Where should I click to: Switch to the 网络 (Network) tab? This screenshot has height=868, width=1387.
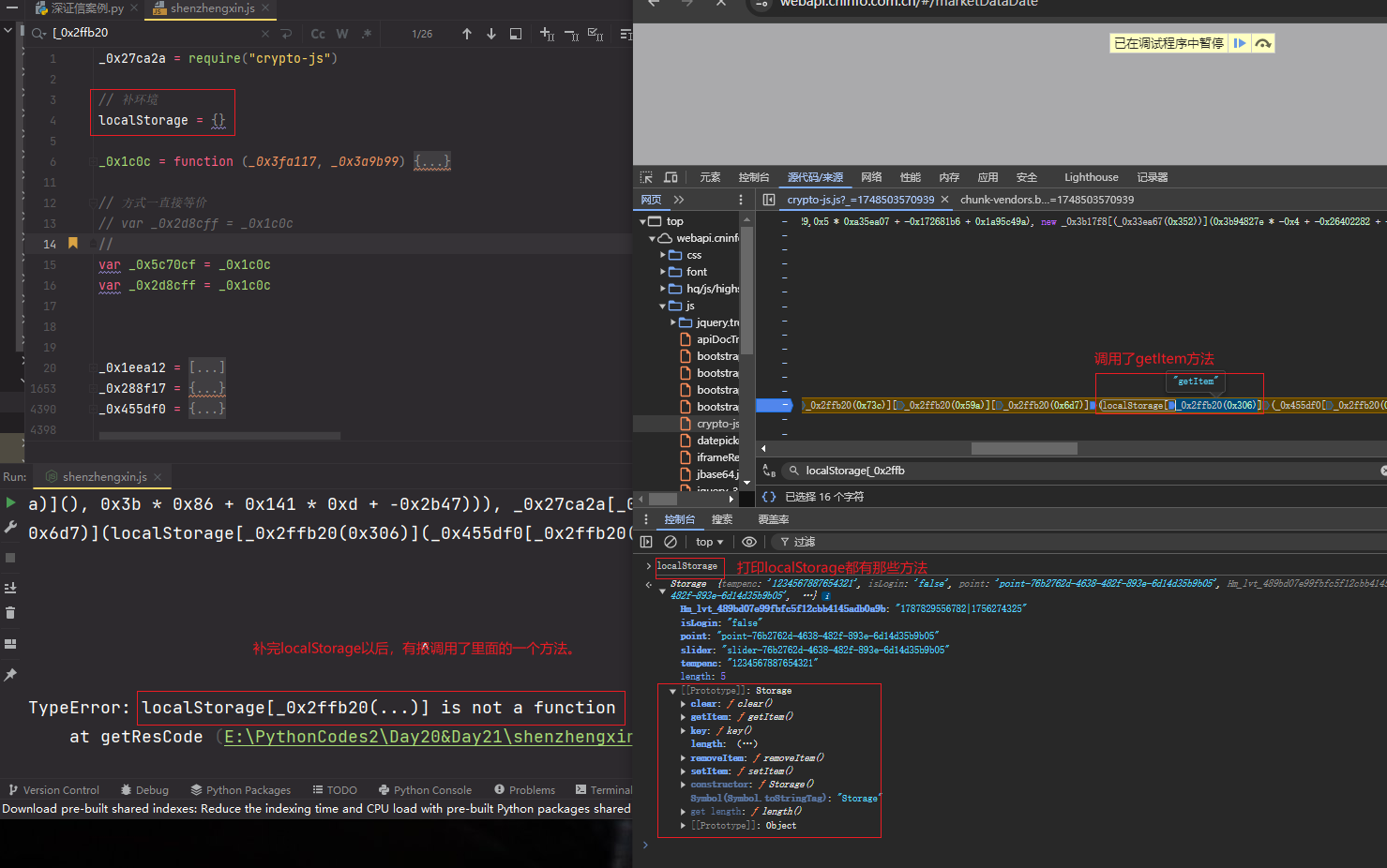pos(871,177)
